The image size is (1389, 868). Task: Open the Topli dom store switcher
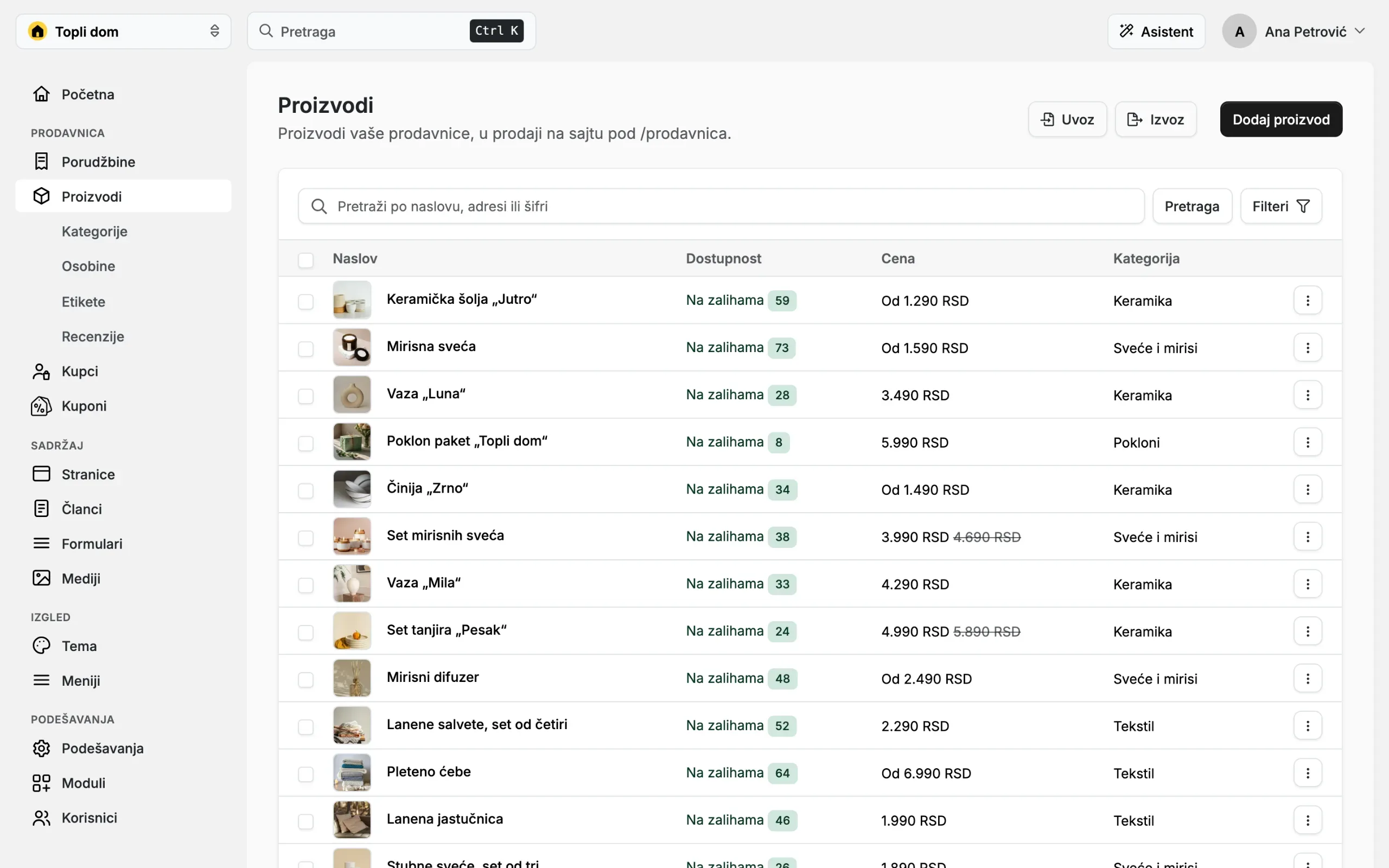[x=123, y=31]
